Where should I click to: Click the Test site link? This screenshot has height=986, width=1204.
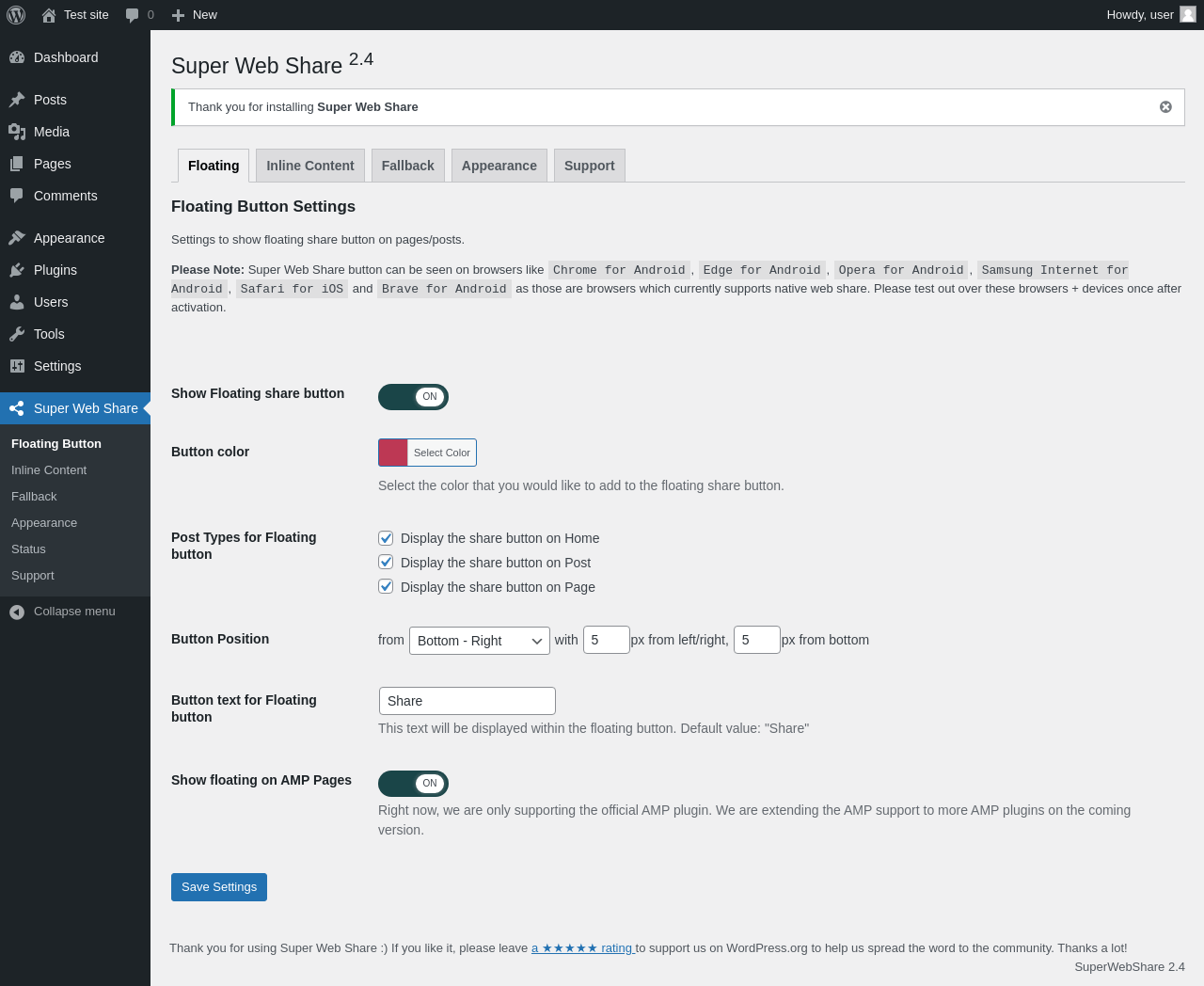(87, 15)
